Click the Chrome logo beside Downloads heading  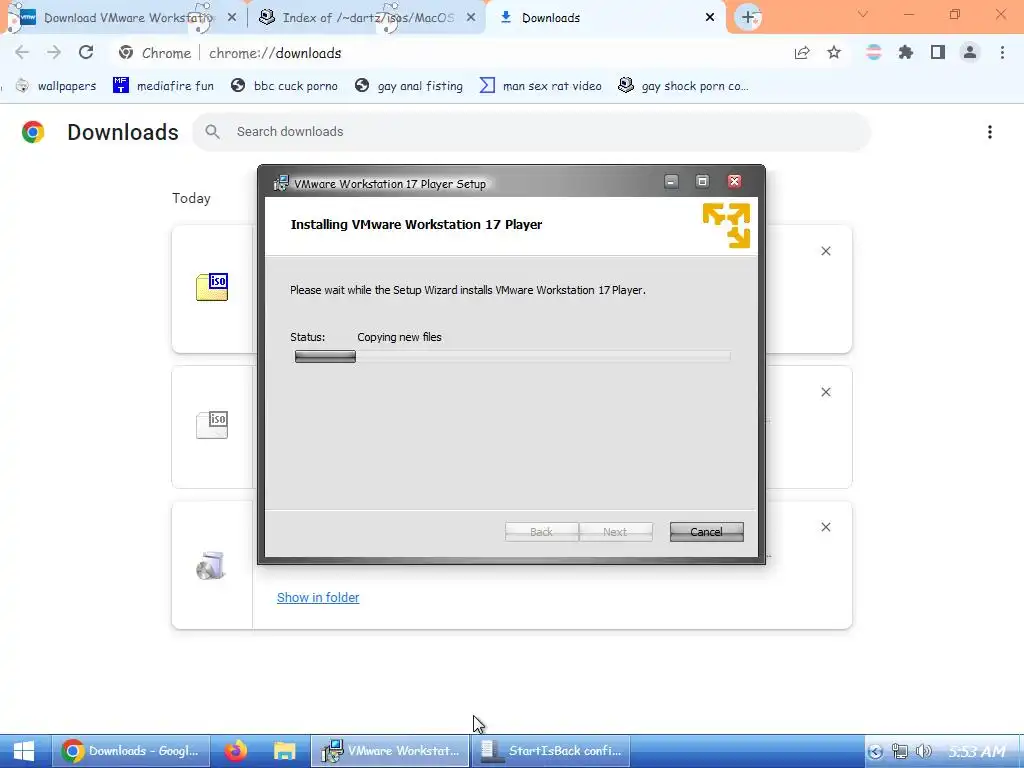click(x=33, y=132)
